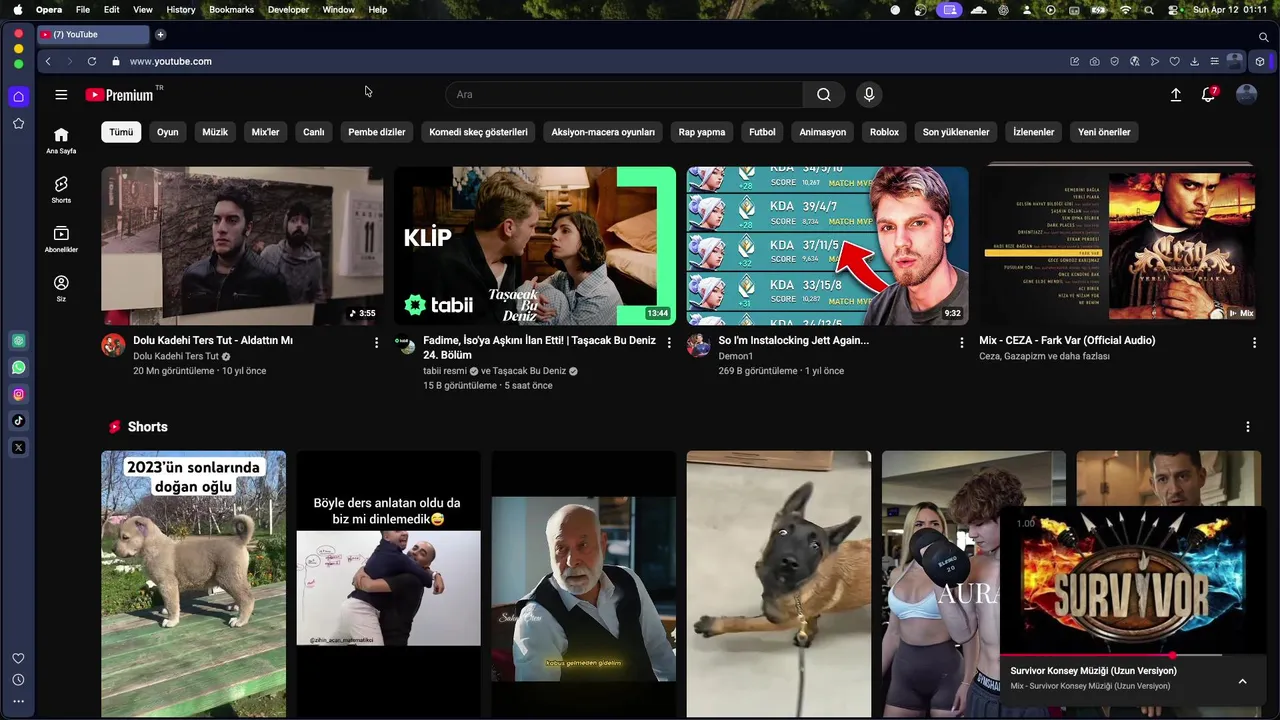Viewport: 1280px width, 720px height.
Task: Click the address bar lock icon
Action: (x=116, y=61)
